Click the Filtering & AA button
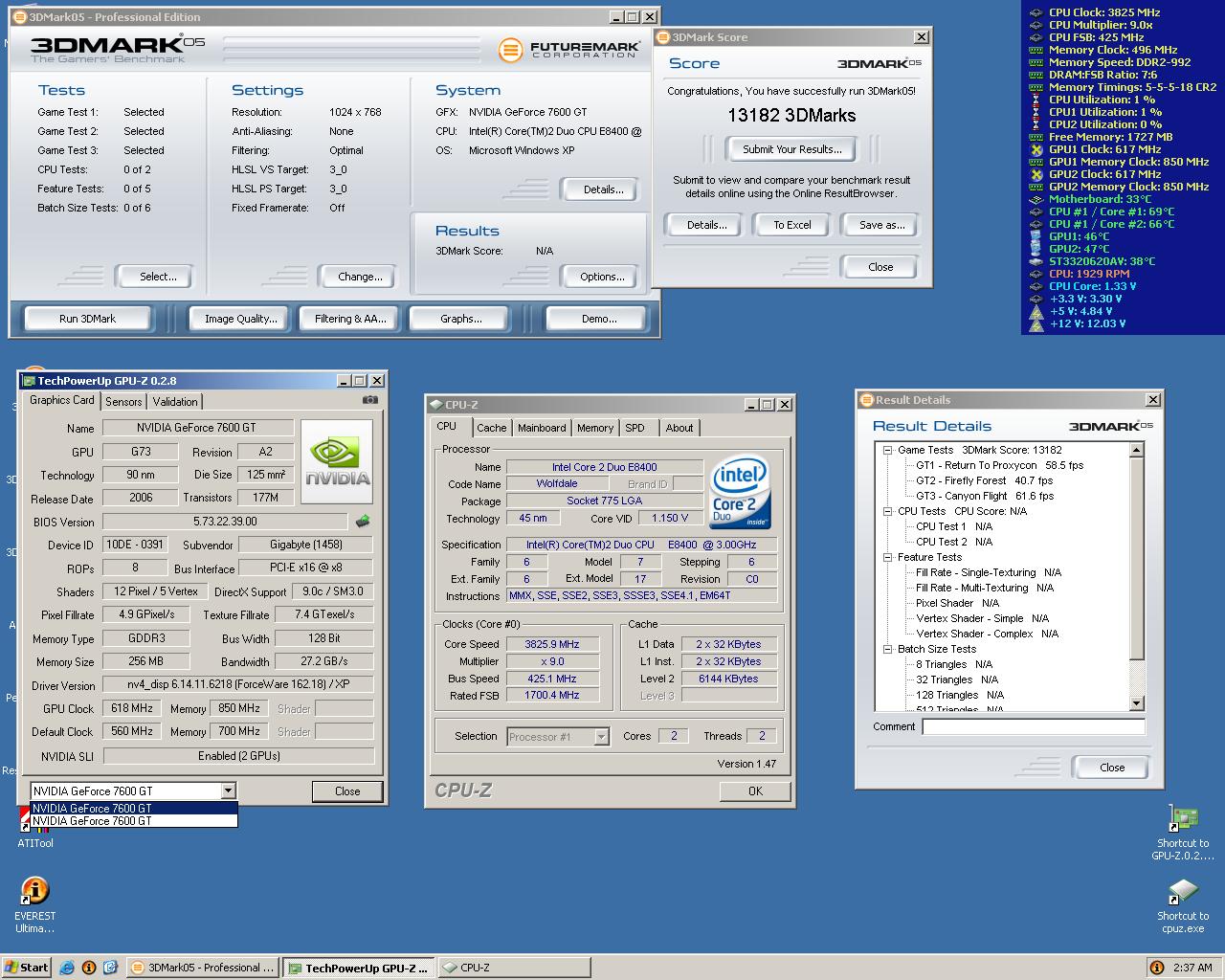 [350, 319]
